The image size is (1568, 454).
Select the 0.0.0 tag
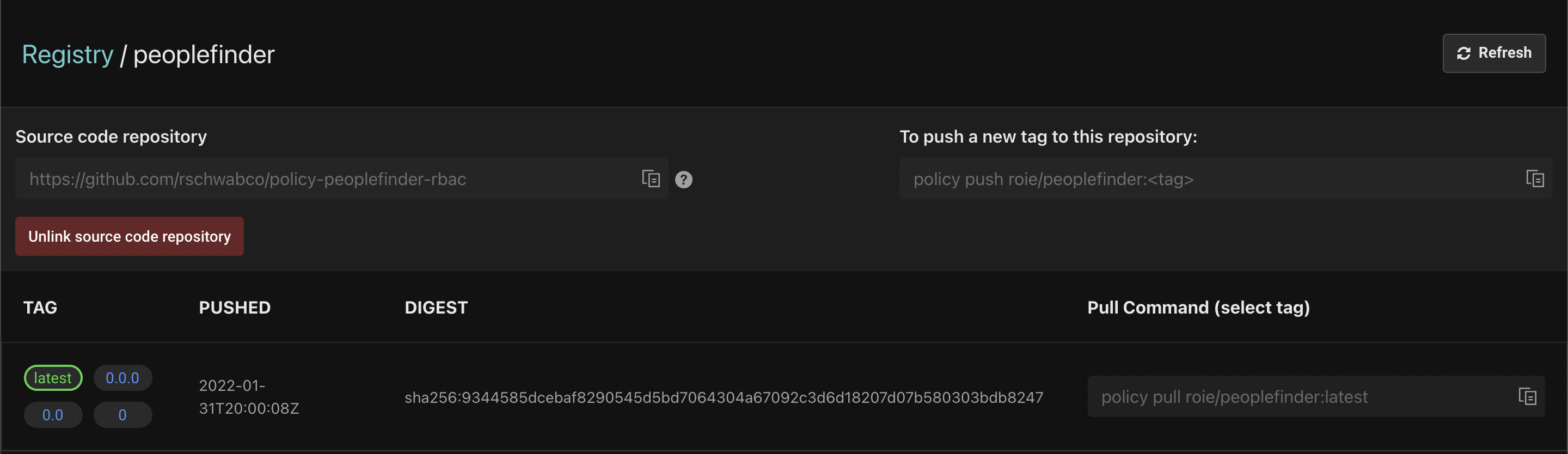coord(122,378)
